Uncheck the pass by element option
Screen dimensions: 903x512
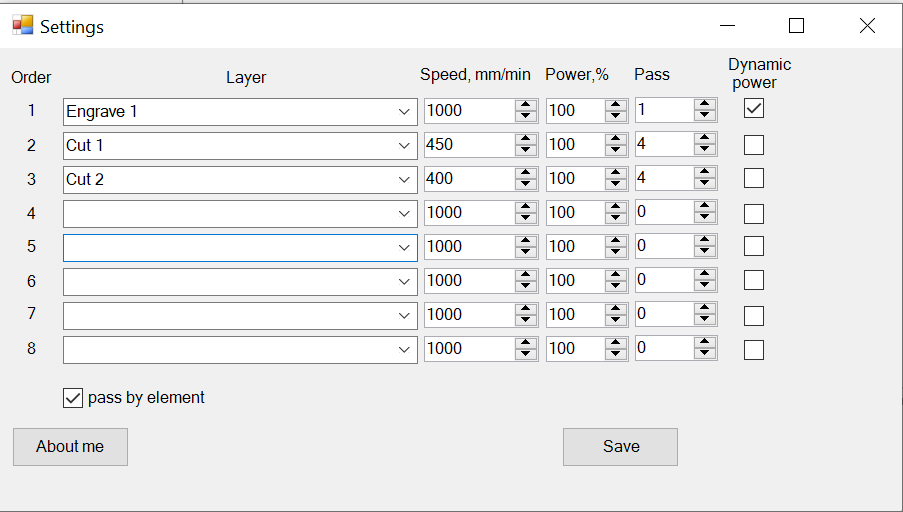(73, 398)
